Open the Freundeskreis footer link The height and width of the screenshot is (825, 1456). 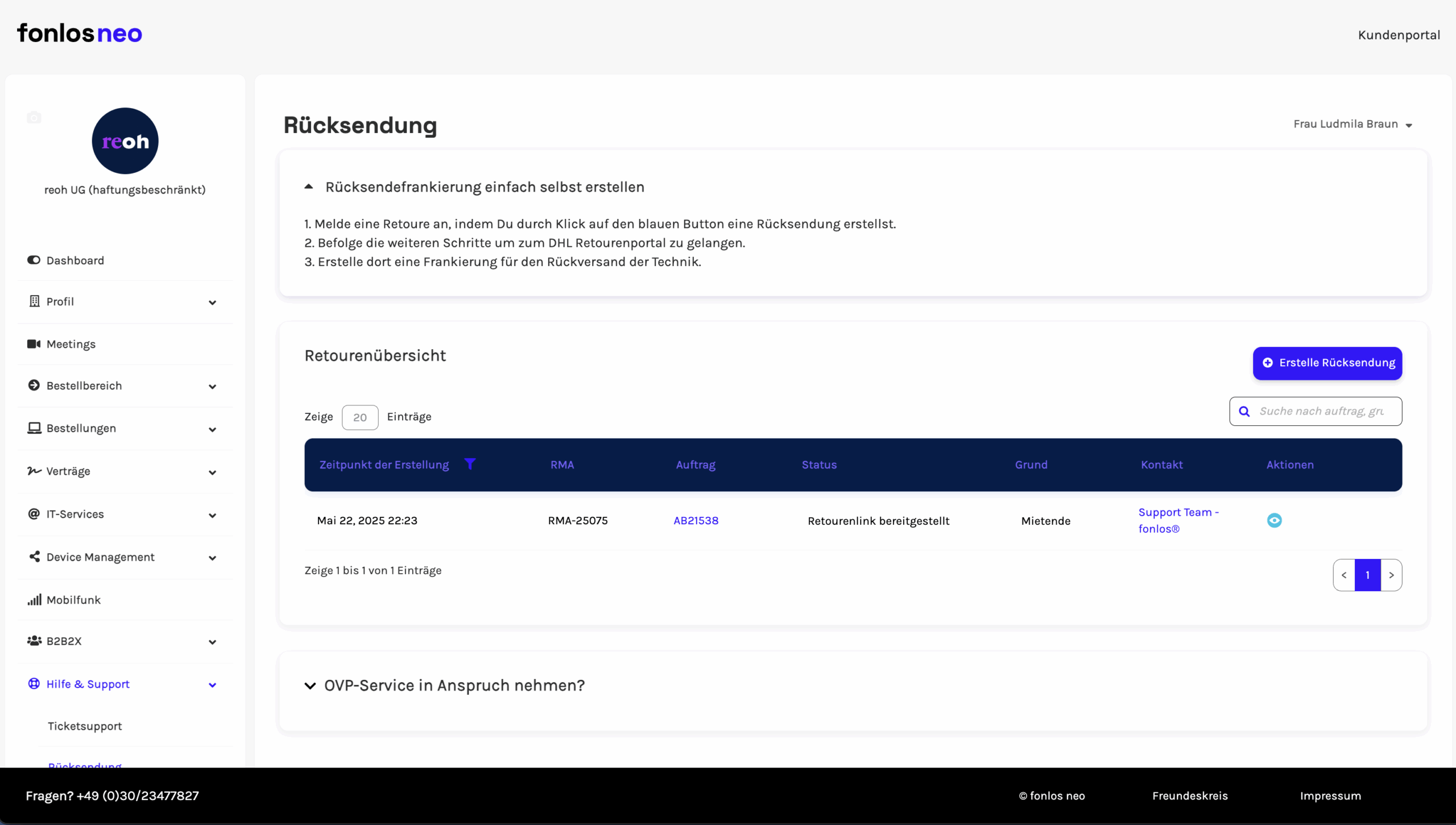(1190, 795)
